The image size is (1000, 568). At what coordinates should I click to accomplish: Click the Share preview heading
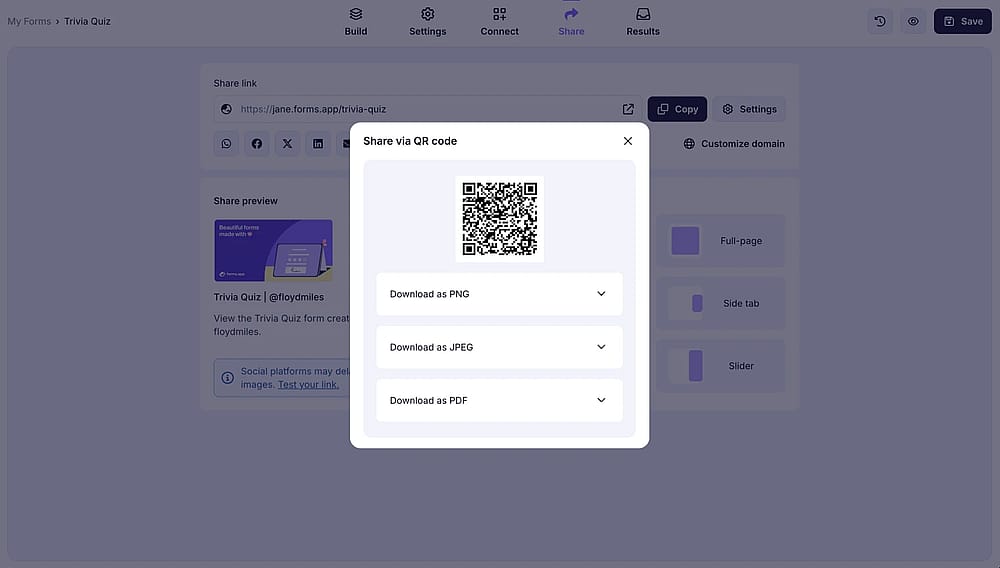tap(246, 201)
